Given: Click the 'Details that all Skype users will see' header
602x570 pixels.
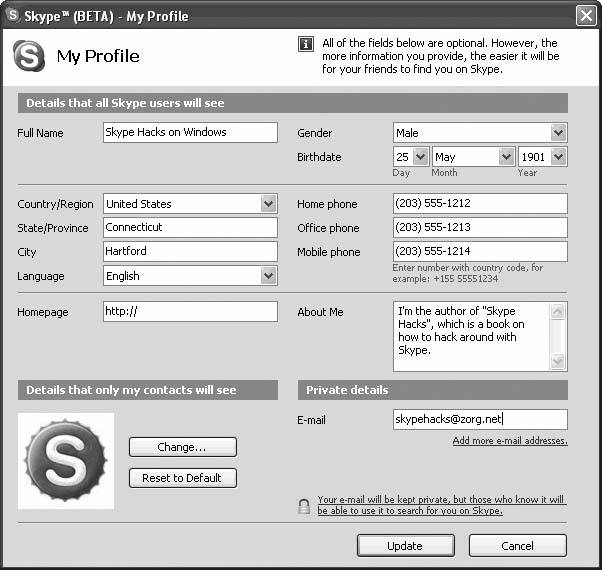Looking at the screenshot, I should tap(293, 103).
